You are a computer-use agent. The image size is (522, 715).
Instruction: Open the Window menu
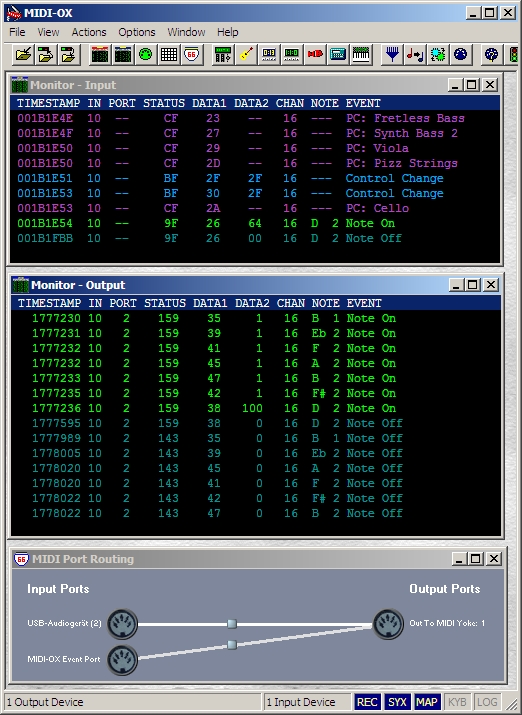pyautogui.click(x=186, y=32)
